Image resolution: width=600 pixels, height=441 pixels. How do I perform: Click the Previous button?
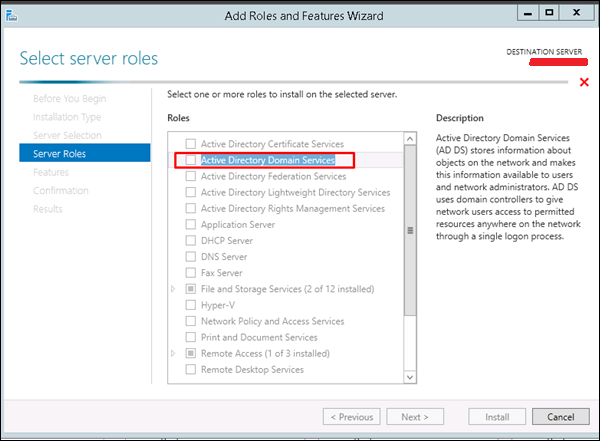coord(352,416)
